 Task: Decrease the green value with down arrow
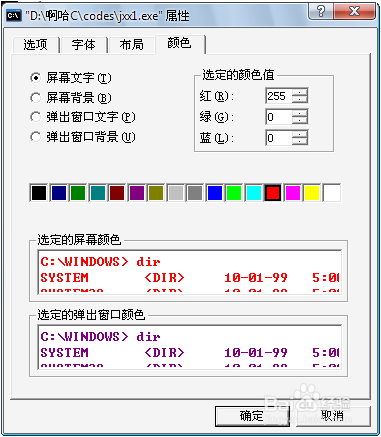300,120
